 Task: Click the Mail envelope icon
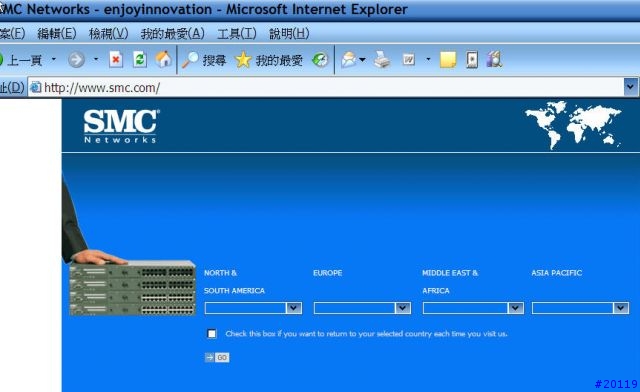click(x=349, y=60)
